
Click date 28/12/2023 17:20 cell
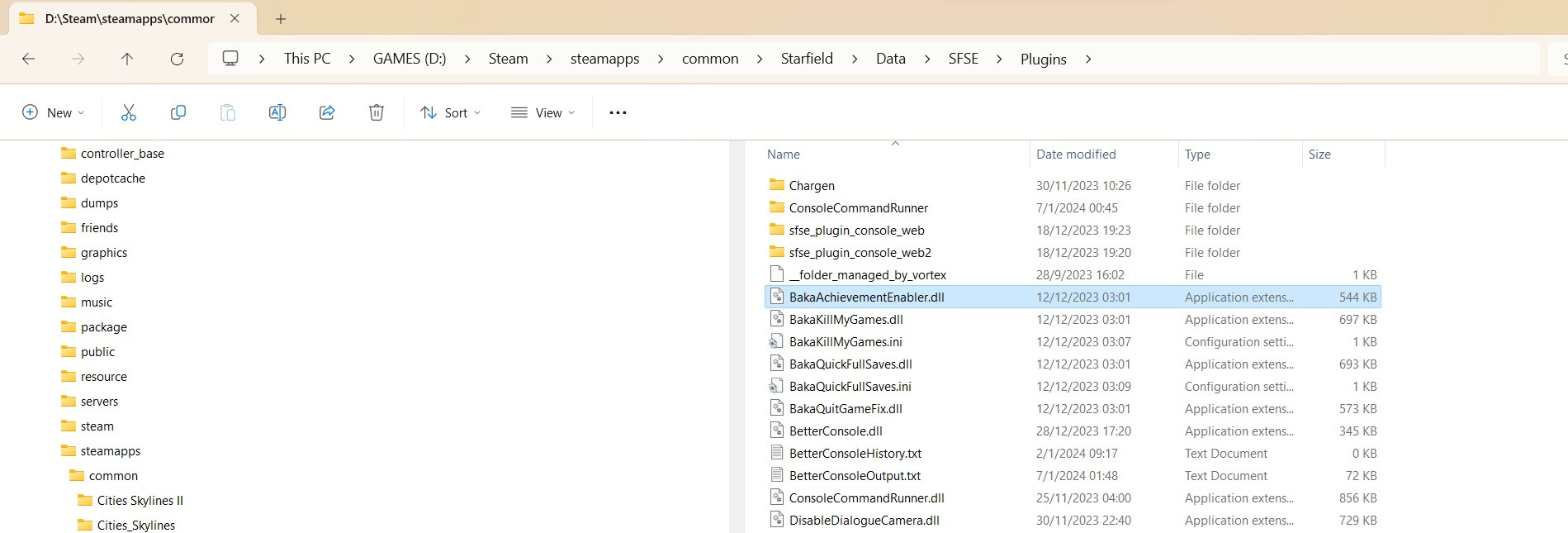click(1083, 431)
